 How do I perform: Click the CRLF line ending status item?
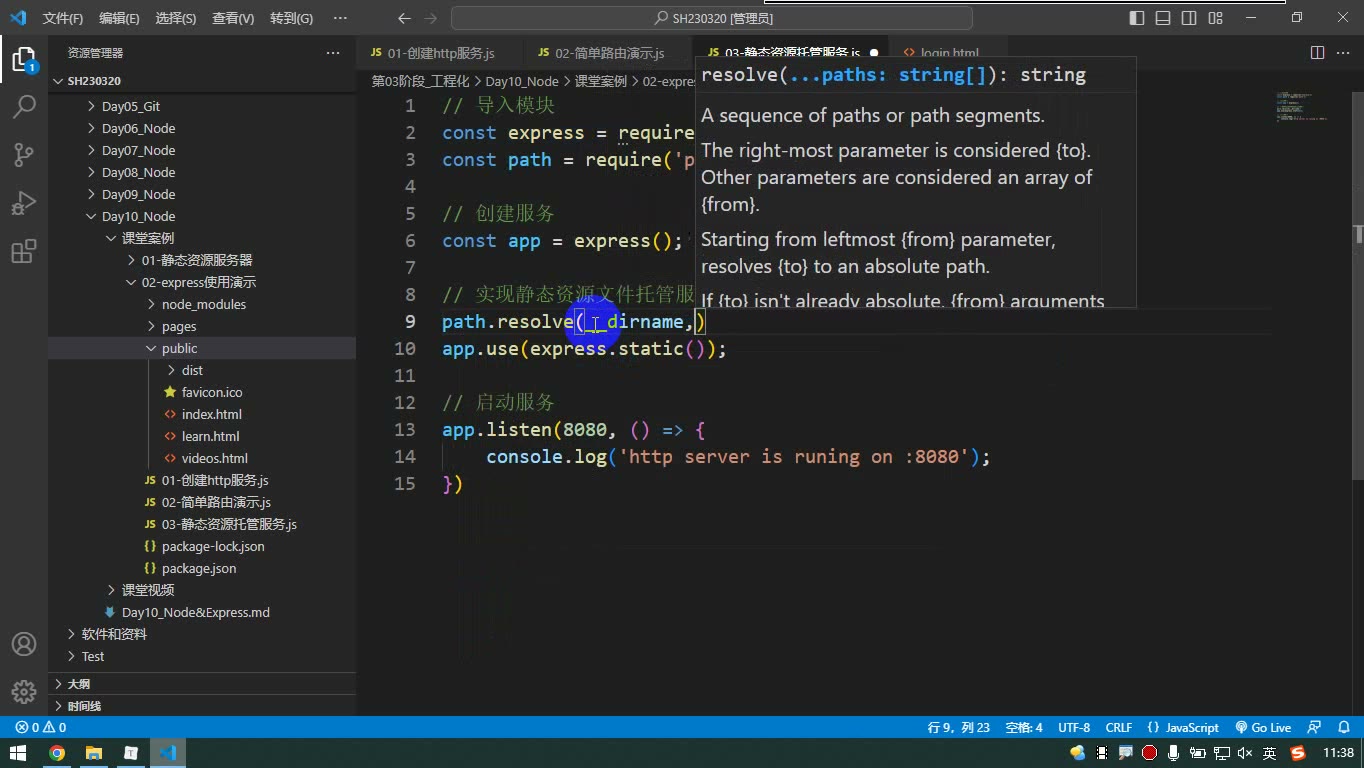point(1119,728)
